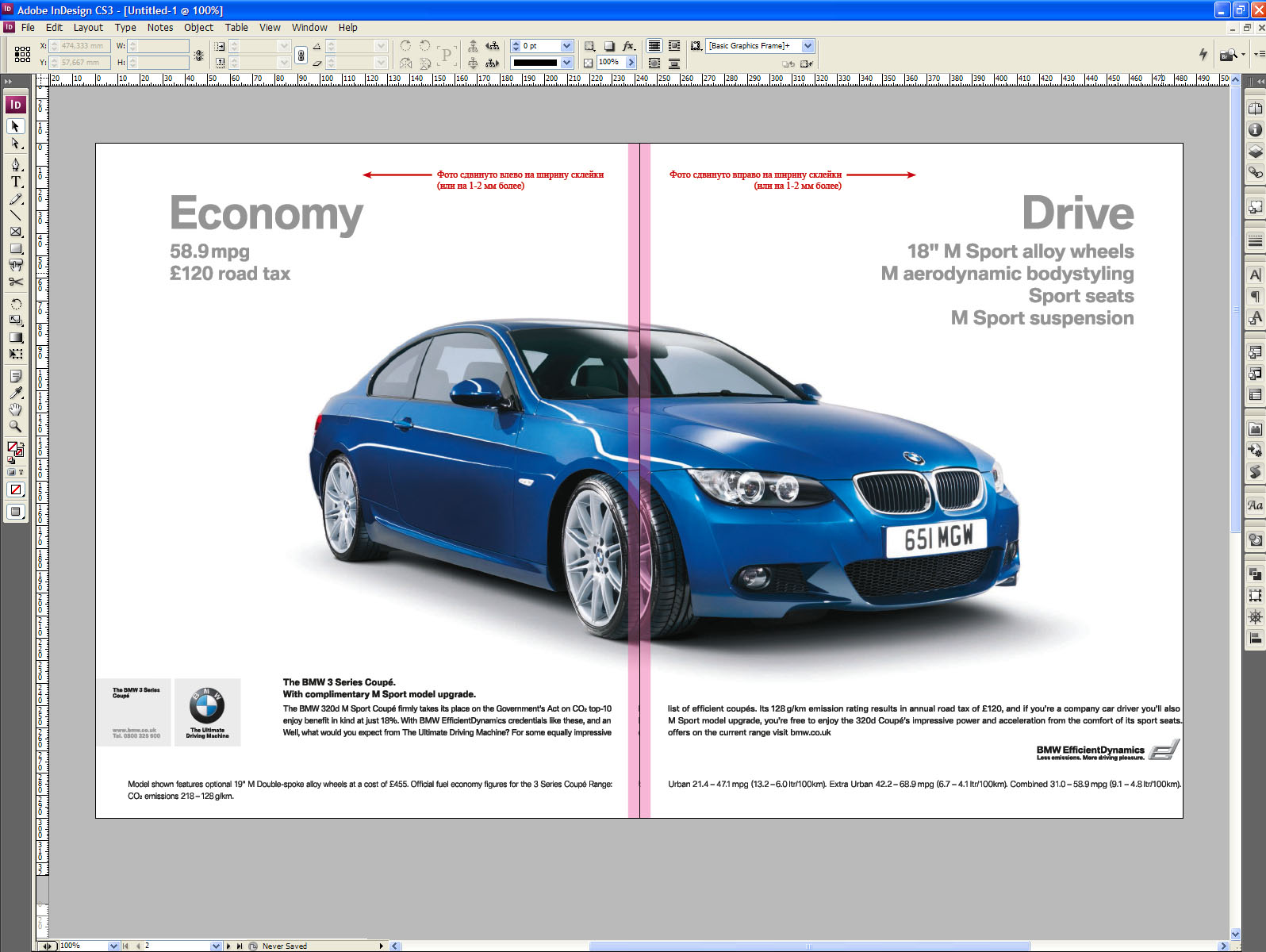
Task: Select the Line tool
Action: click(x=15, y=215)
